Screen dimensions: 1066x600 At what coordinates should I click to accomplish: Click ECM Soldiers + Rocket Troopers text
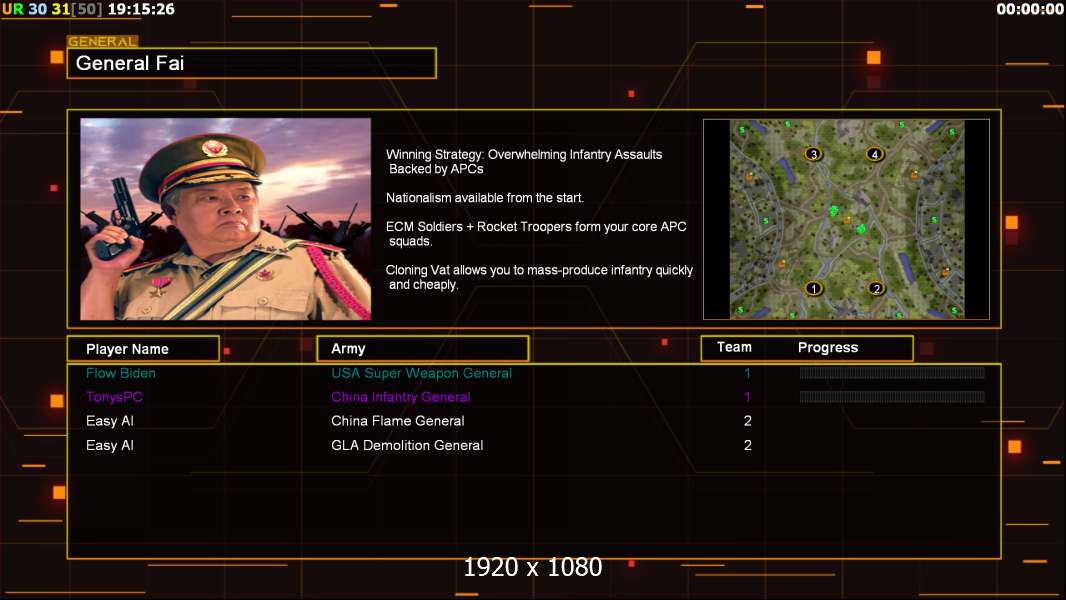pos(536,234)
